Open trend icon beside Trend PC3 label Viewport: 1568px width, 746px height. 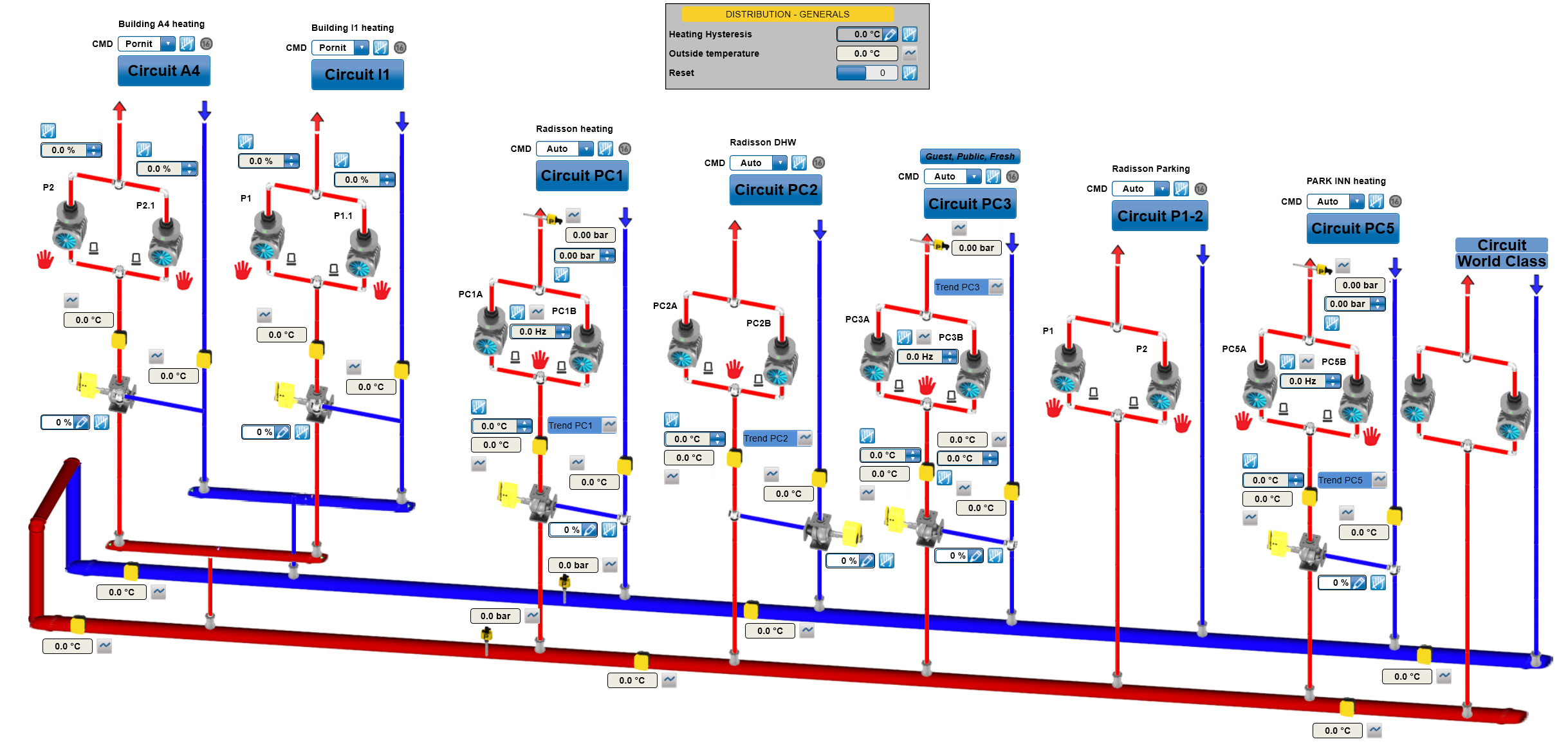click(996, 286)
